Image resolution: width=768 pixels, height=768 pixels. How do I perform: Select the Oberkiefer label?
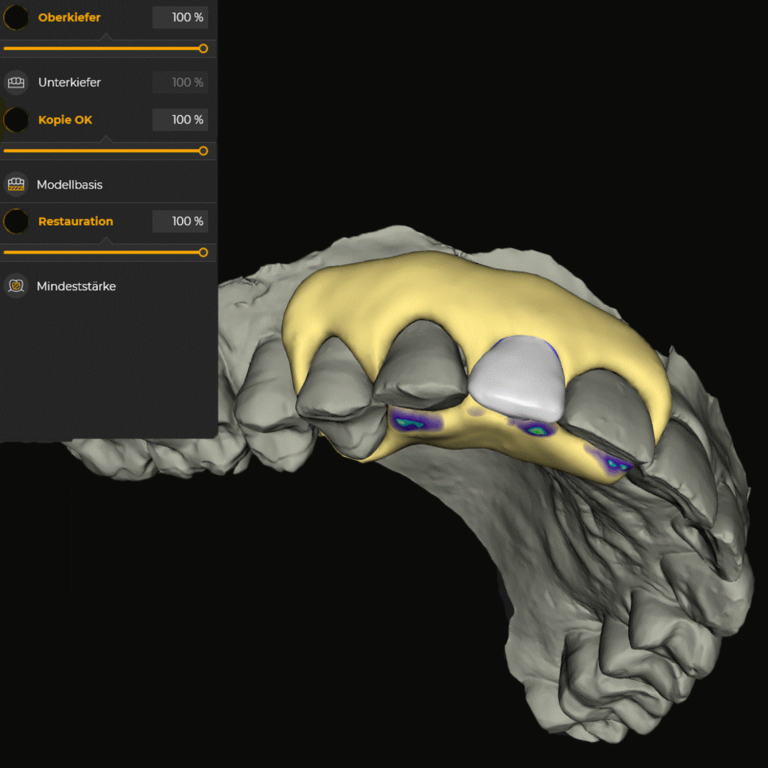[69, 18]
